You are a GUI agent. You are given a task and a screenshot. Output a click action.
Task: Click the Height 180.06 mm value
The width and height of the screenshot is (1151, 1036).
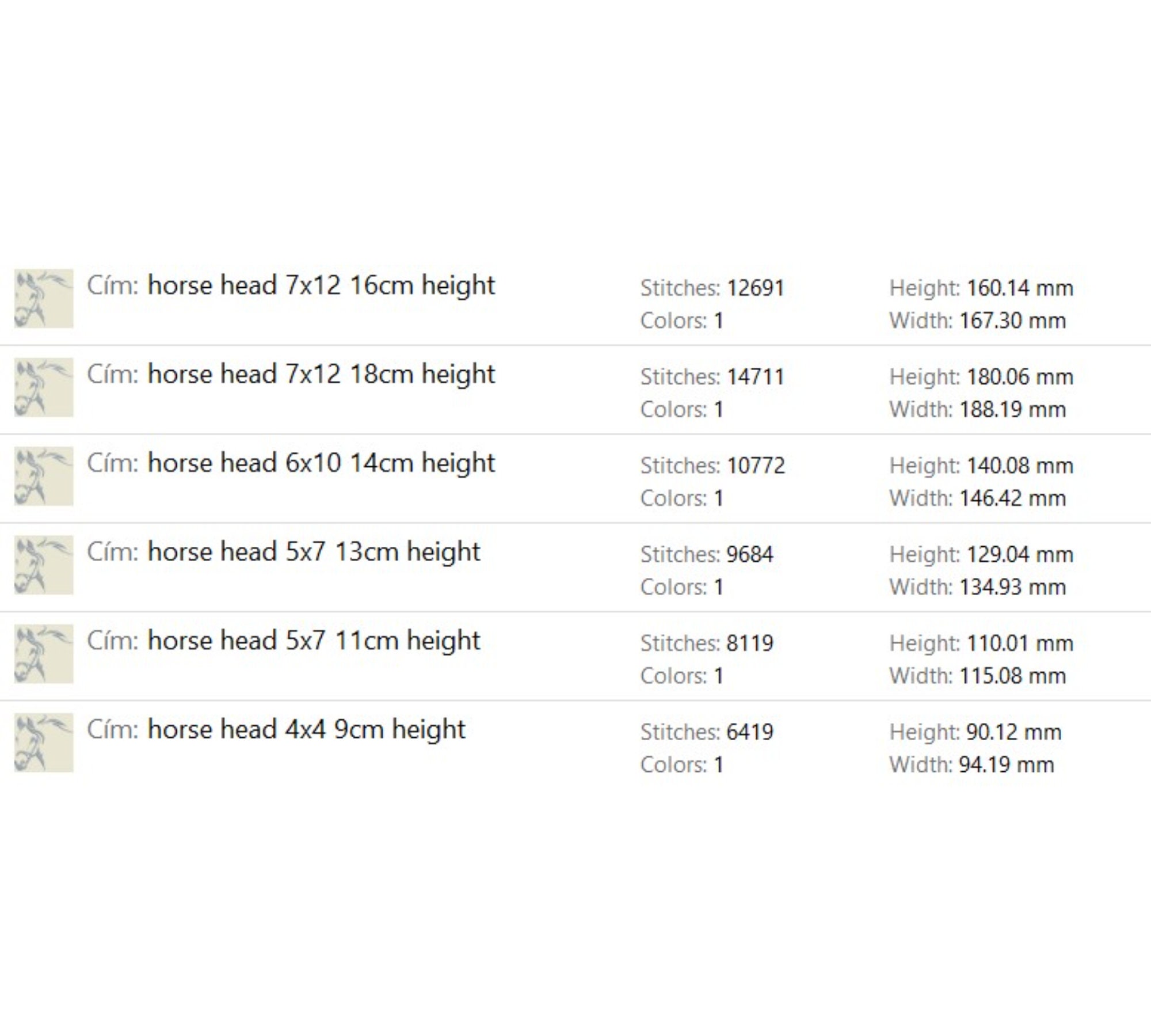click(x=1020, y=377)
